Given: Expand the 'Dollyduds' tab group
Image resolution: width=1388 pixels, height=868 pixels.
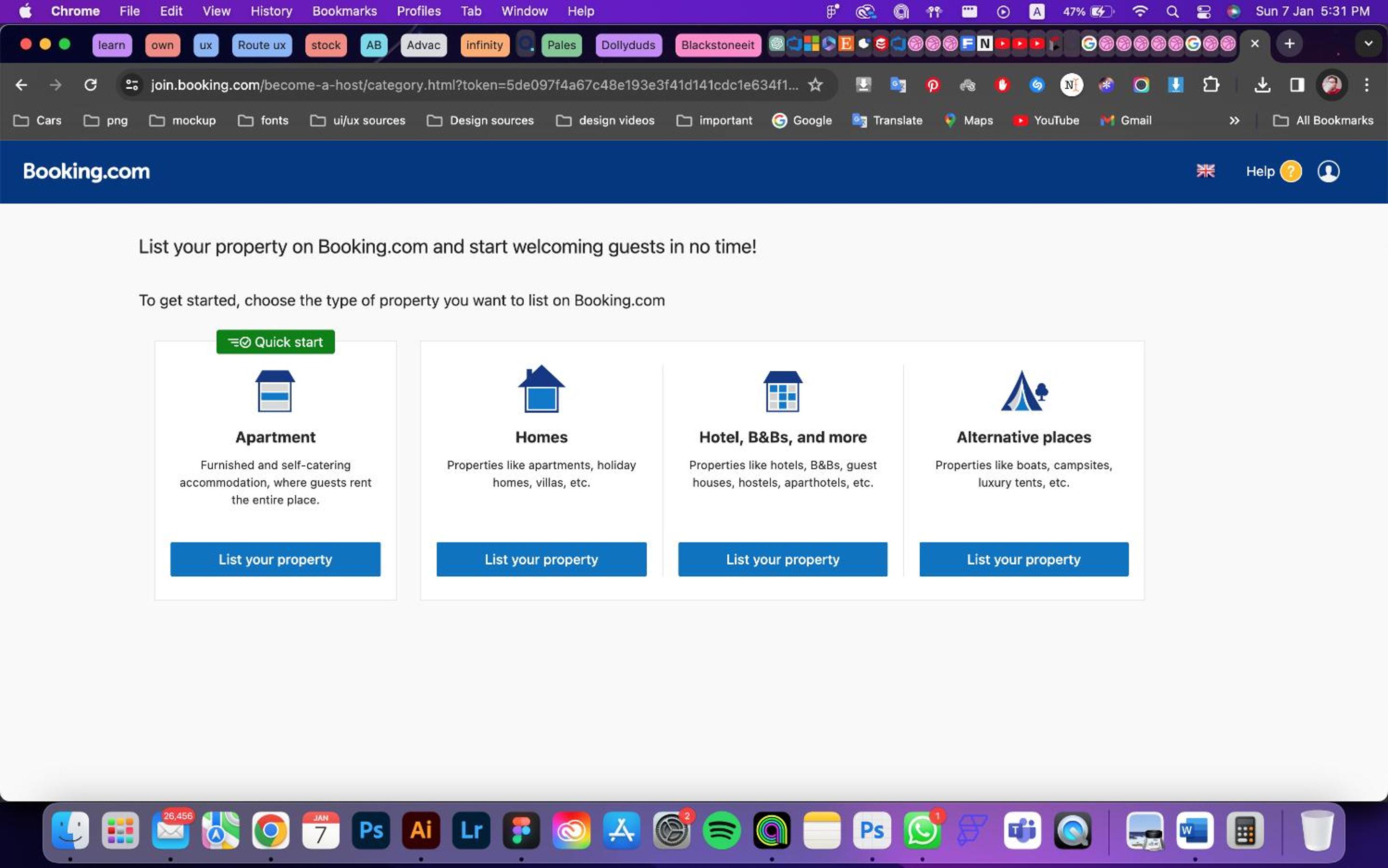Looking at the screenshot, I should point(628,45).
